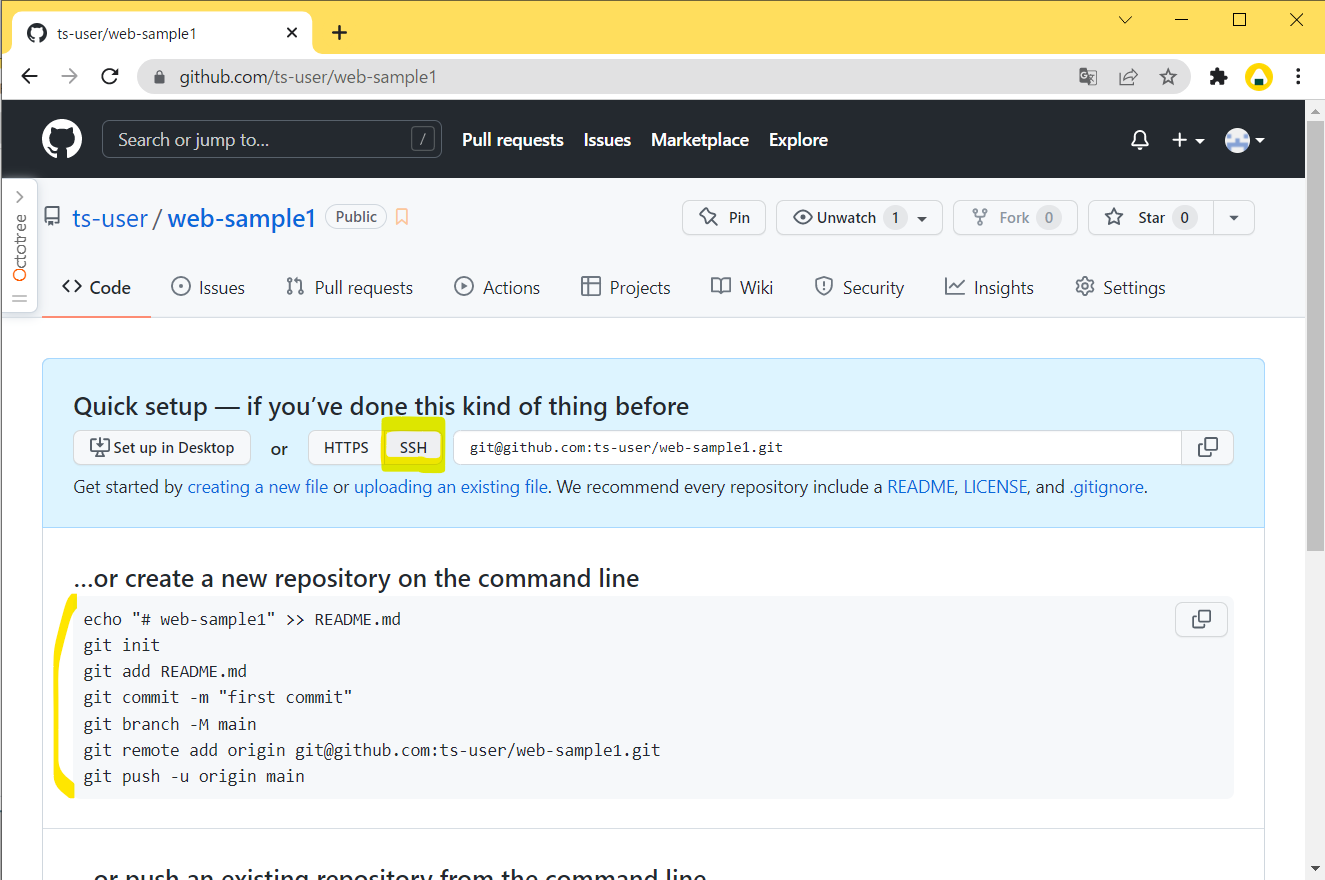Click the git clone URL text field
The image size is (1325, 880).
[818, 447]
